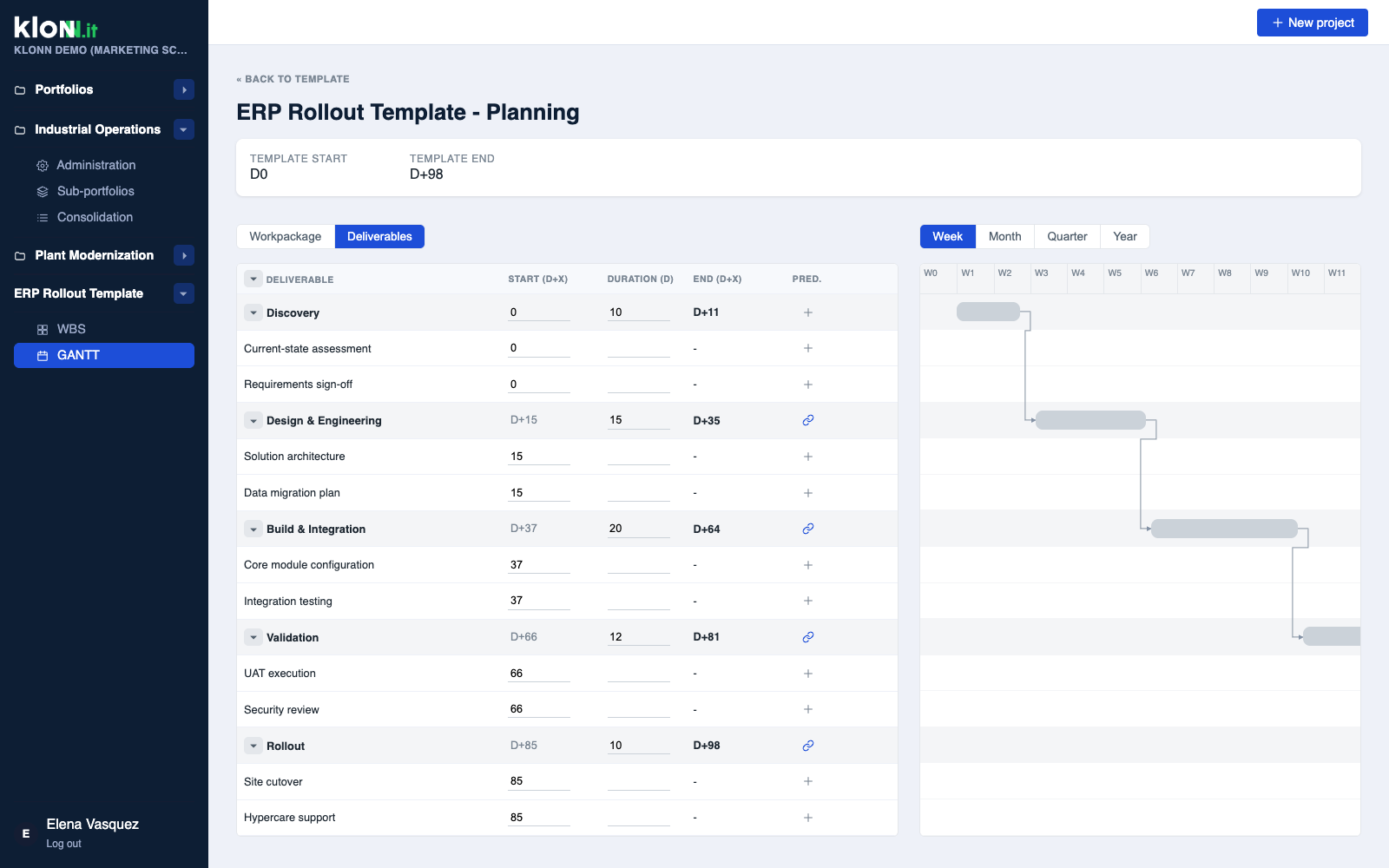Add predecessor for Integration testing
This screenshot has height=868, width=1389.
(808, 601)
